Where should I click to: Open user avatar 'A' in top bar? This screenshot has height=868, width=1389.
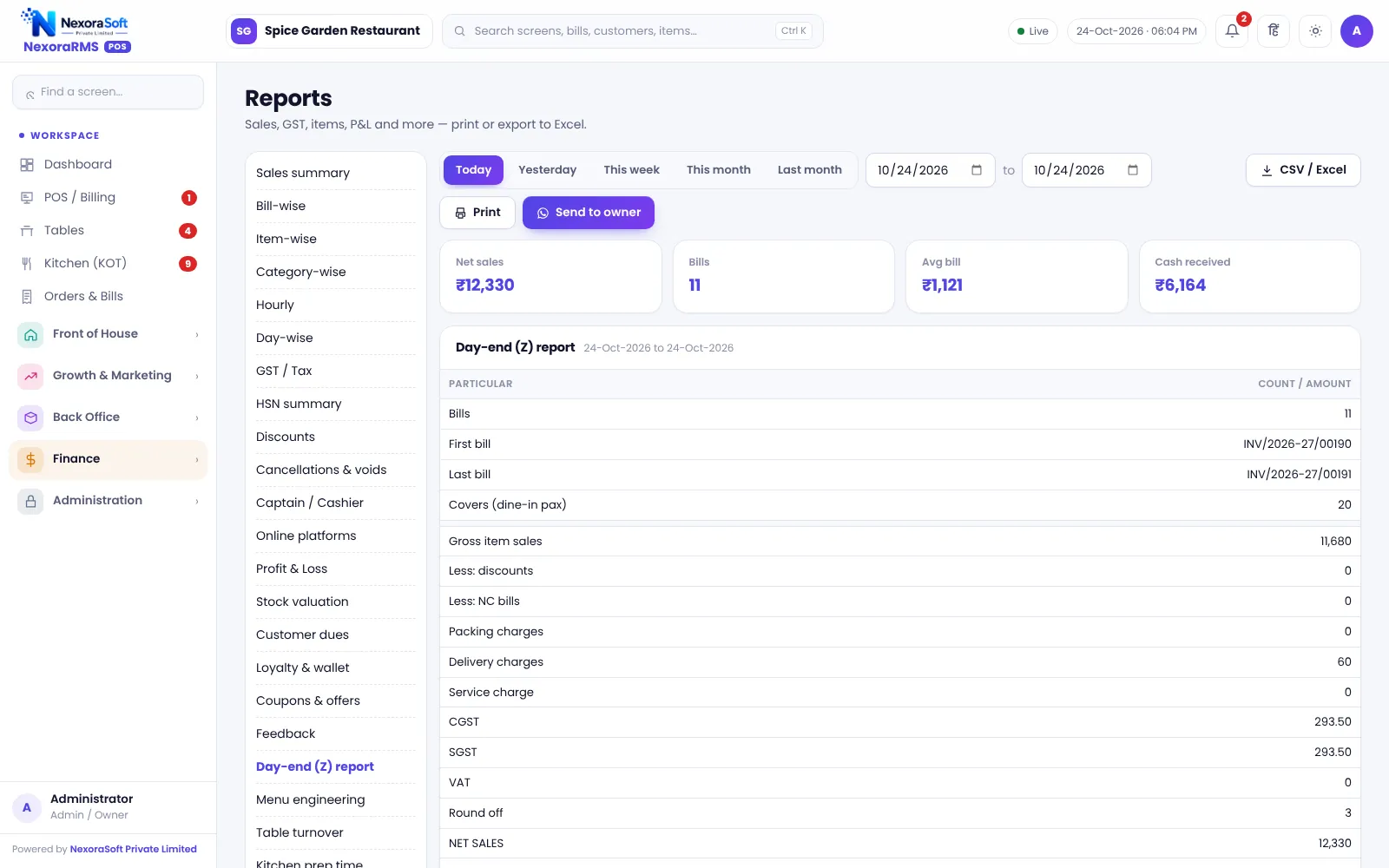click(1357, 31)
